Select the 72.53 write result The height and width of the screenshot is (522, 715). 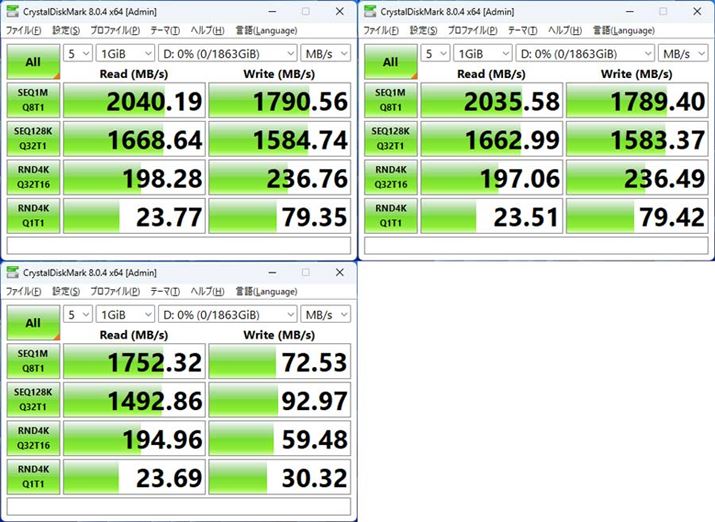280,361
